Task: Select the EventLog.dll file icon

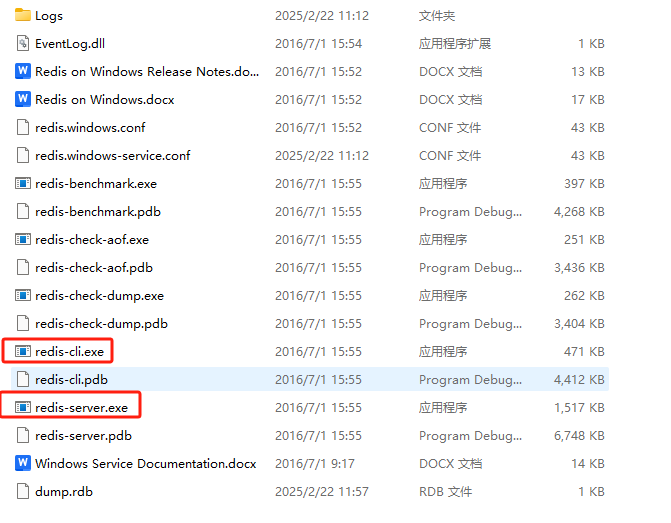Action: point(23,43)
